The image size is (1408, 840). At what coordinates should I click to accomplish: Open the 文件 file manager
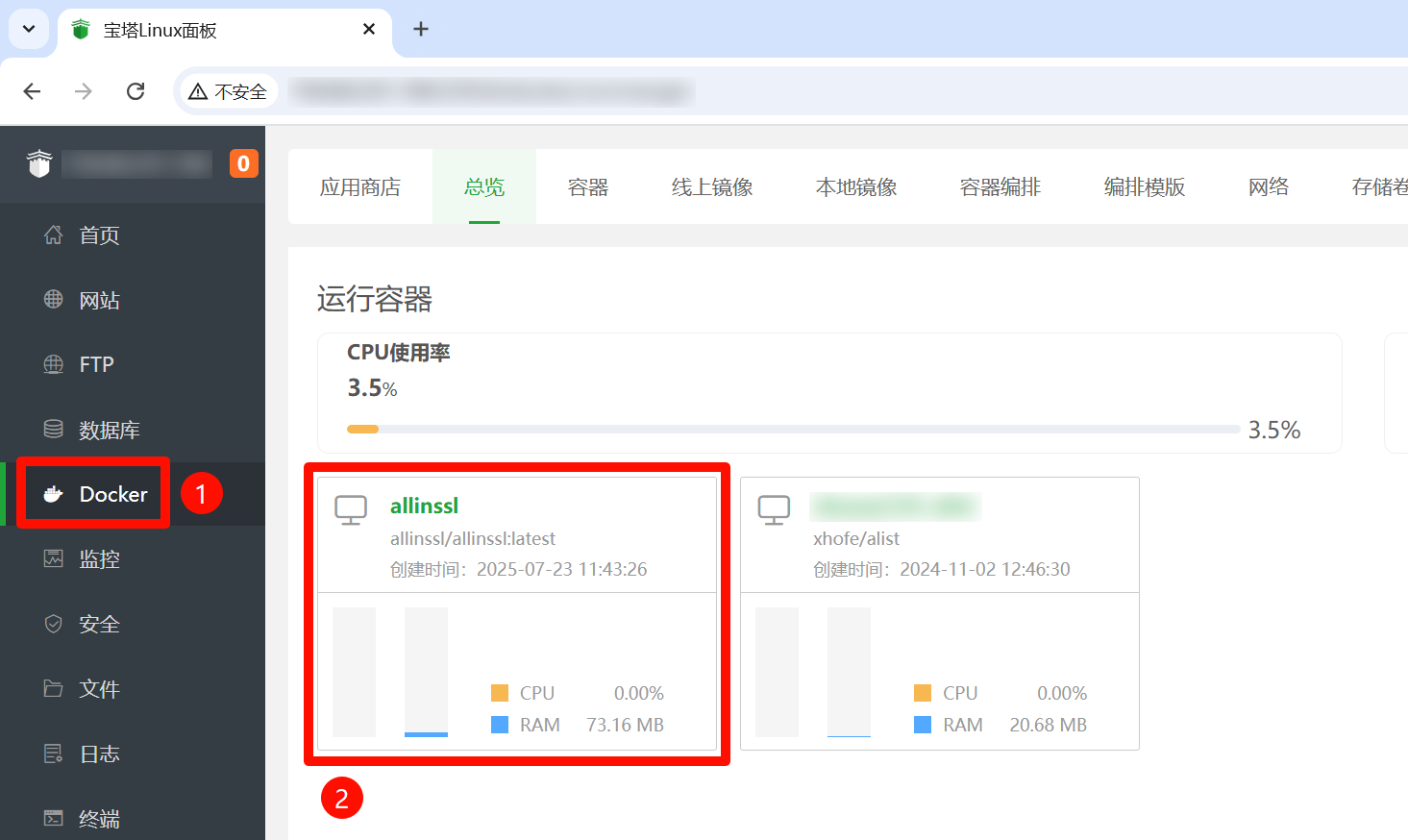click(x=99, y=688)
